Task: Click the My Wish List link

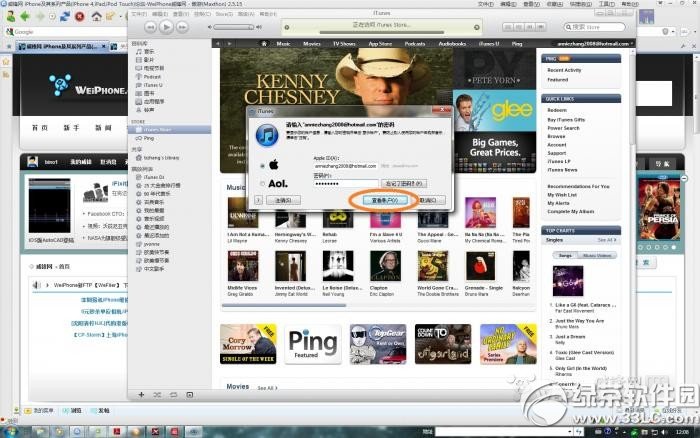Action: pyautogui.click(x=562, y=195)
